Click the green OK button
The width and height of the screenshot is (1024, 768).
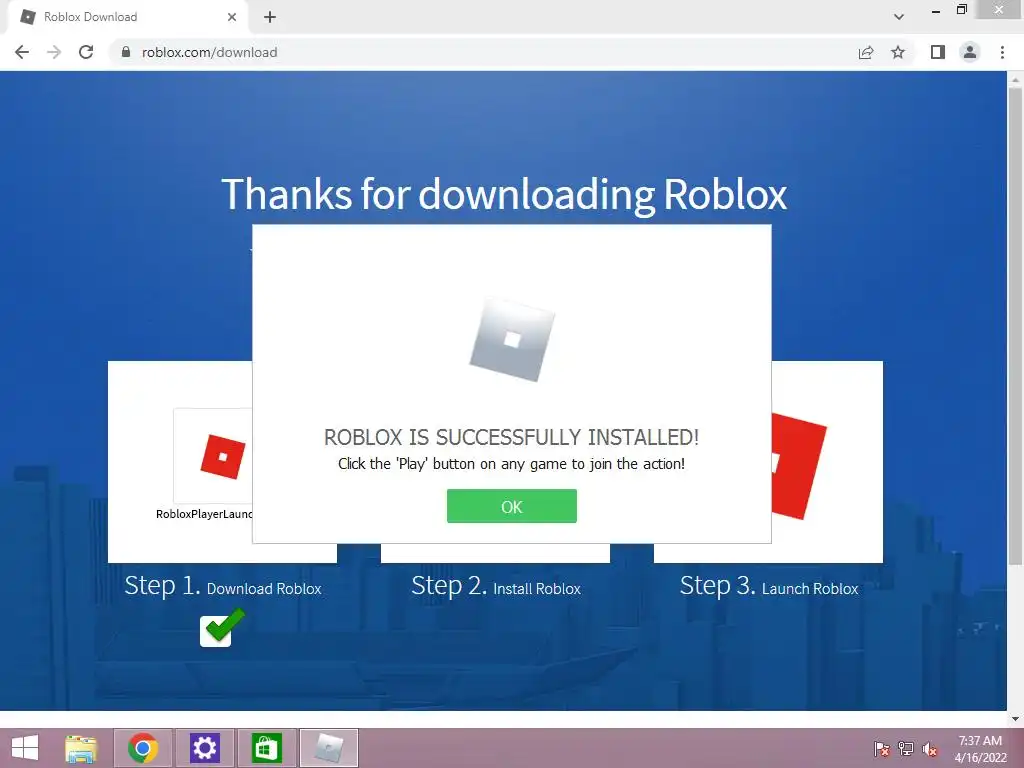(511, 506)
